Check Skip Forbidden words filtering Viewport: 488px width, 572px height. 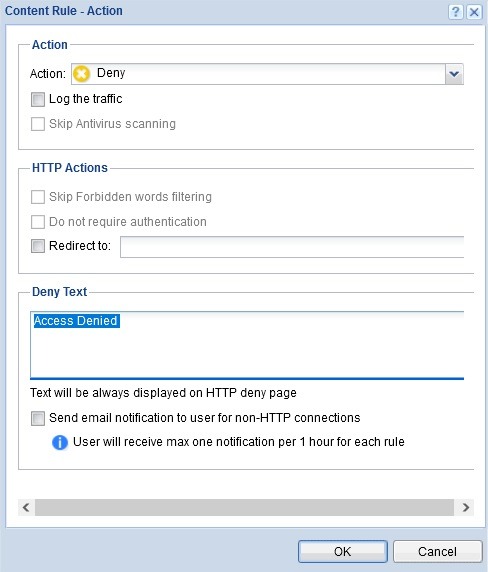tap(38, 197)
